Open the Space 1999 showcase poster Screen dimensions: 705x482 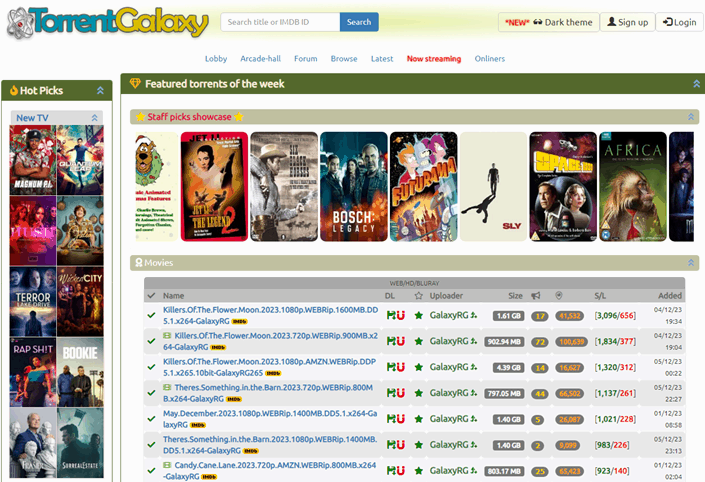[x=563, y=187]
